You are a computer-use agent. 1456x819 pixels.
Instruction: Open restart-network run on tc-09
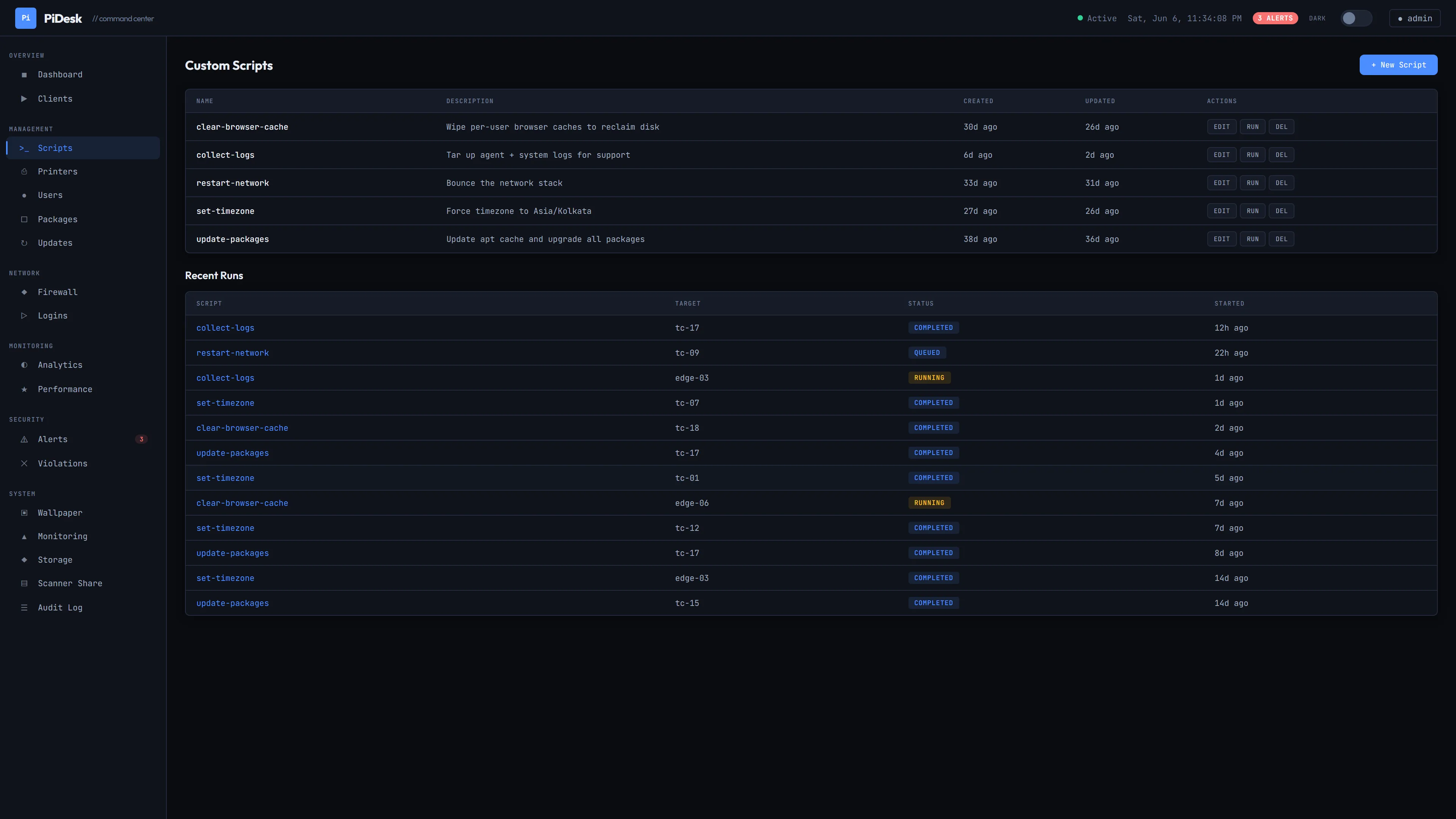click(x=232, y=353)
